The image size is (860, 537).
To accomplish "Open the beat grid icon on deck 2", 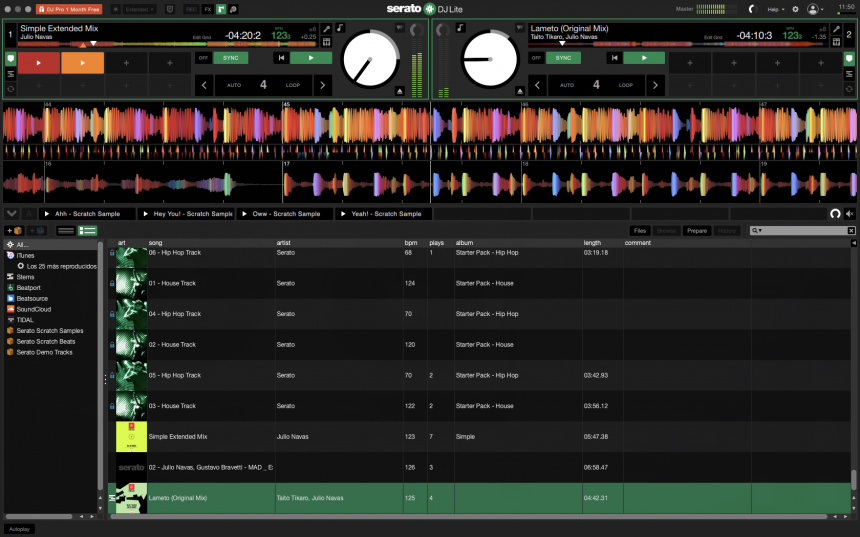I will coord(836,42).
